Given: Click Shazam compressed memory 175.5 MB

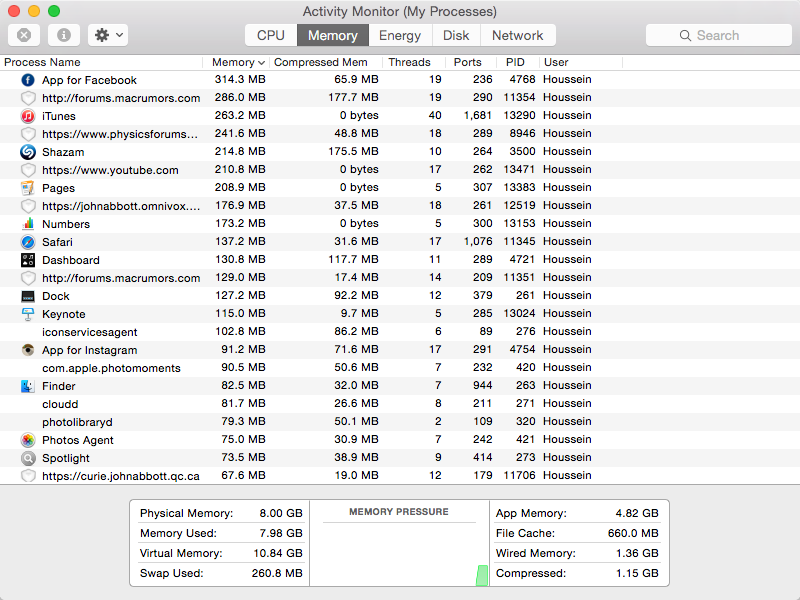Looking at the screenshot, I should 353,152.
